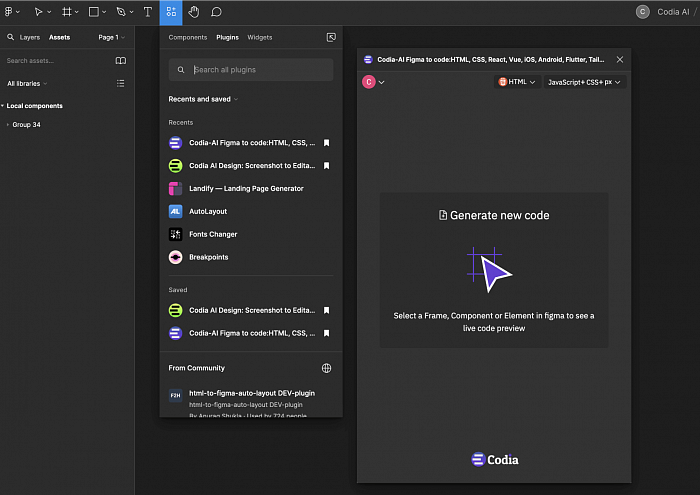The width and height of the screenshot is (700, 495).
Task: Open the Frame tool options chevron
Action: pos(77,12)
